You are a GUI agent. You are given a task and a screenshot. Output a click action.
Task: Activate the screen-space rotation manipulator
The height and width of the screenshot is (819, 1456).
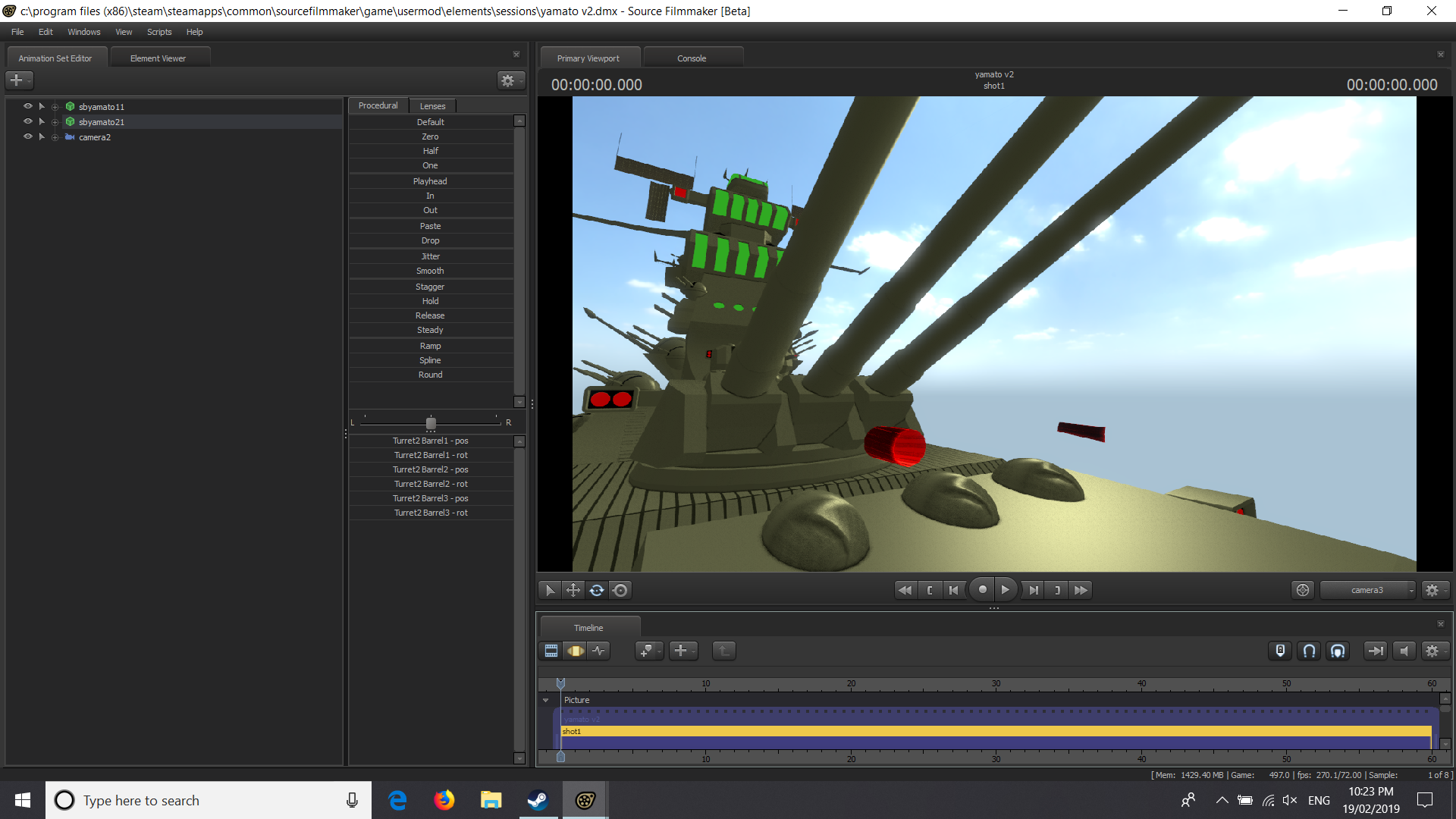click(x=620, y=590)
